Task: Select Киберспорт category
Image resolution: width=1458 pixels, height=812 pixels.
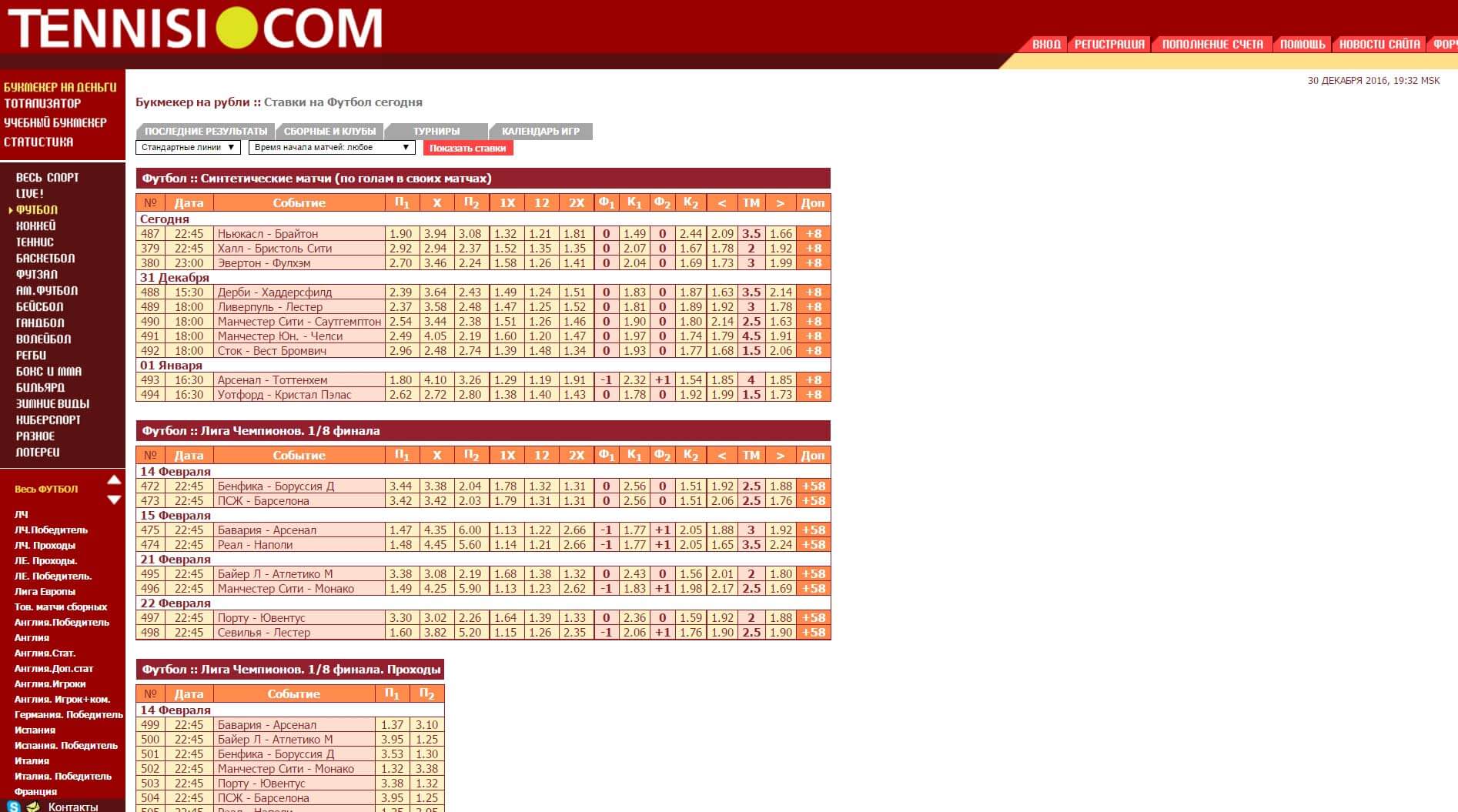Action: coord(48,419)
